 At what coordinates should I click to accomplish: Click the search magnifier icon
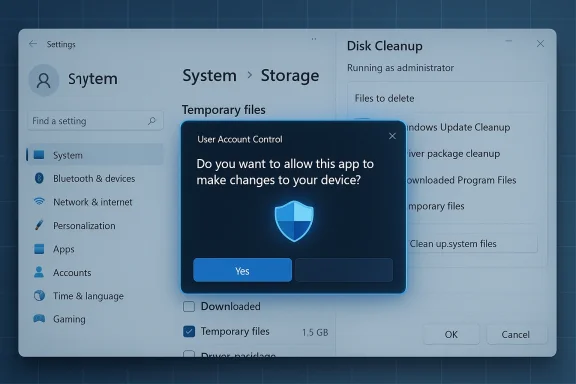pos(152,121)
